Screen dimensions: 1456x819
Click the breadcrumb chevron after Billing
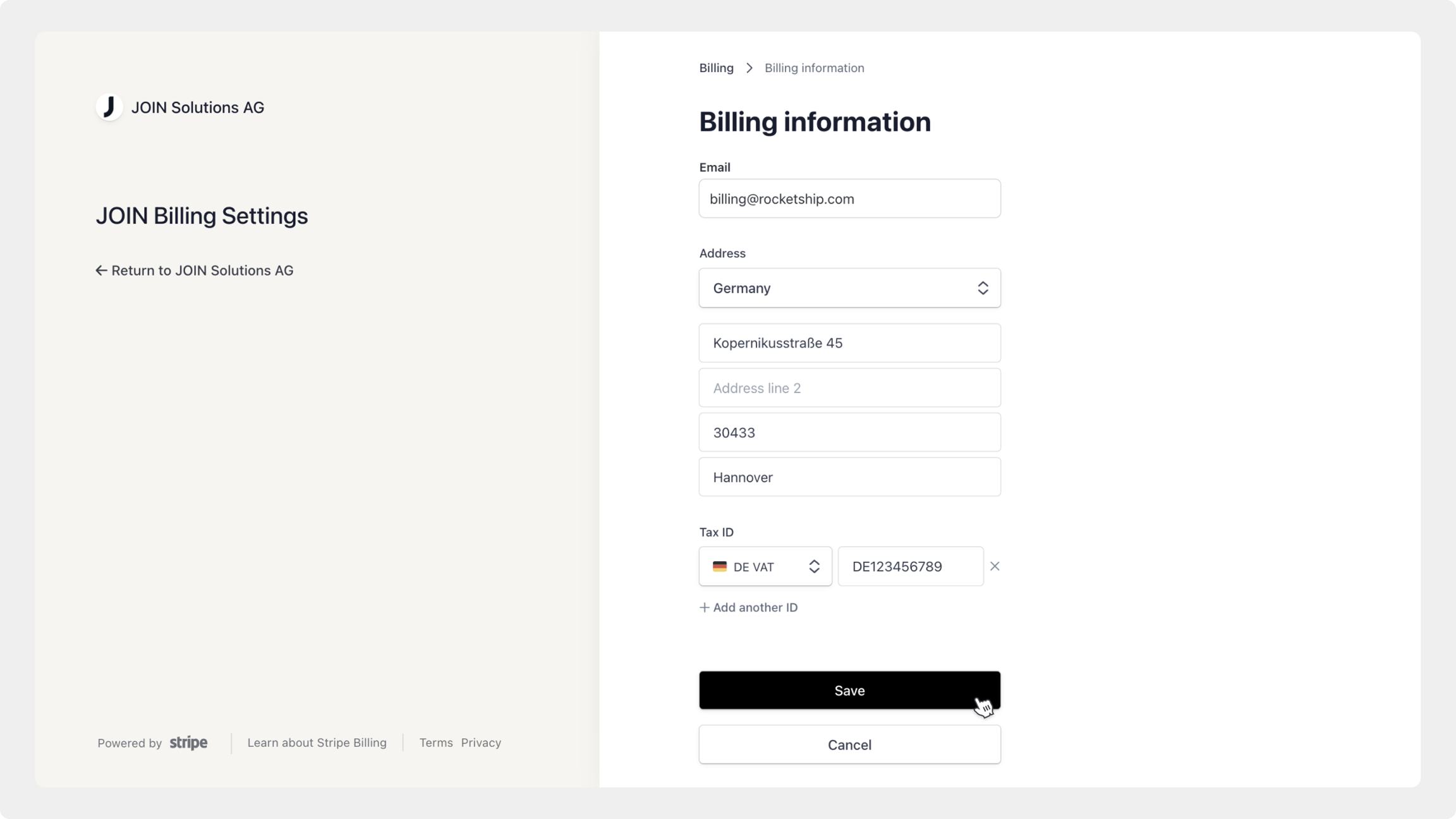(x=749, y=68)
